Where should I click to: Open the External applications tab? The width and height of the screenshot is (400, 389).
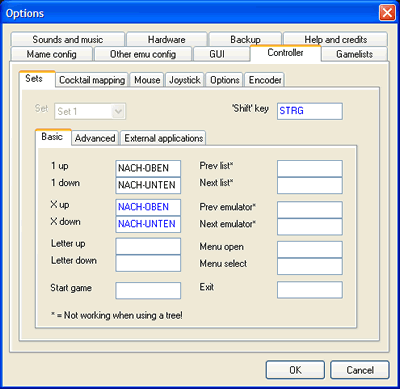(x=164, y=138)
